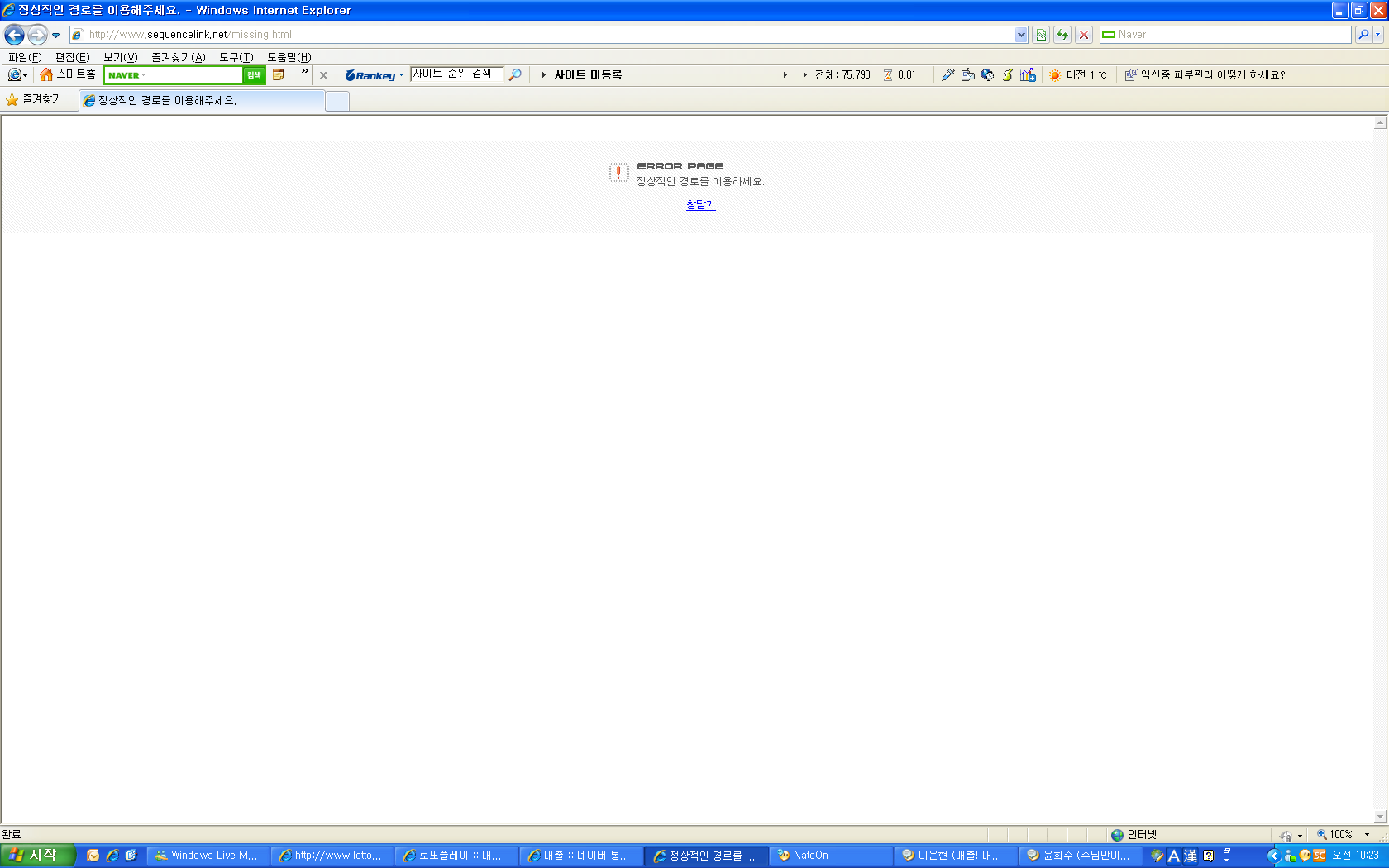Image resolution: width=1389 pixels, height=868 pixels.
Task: Click the 스마트홈 house icon
Action: (46, 74)
